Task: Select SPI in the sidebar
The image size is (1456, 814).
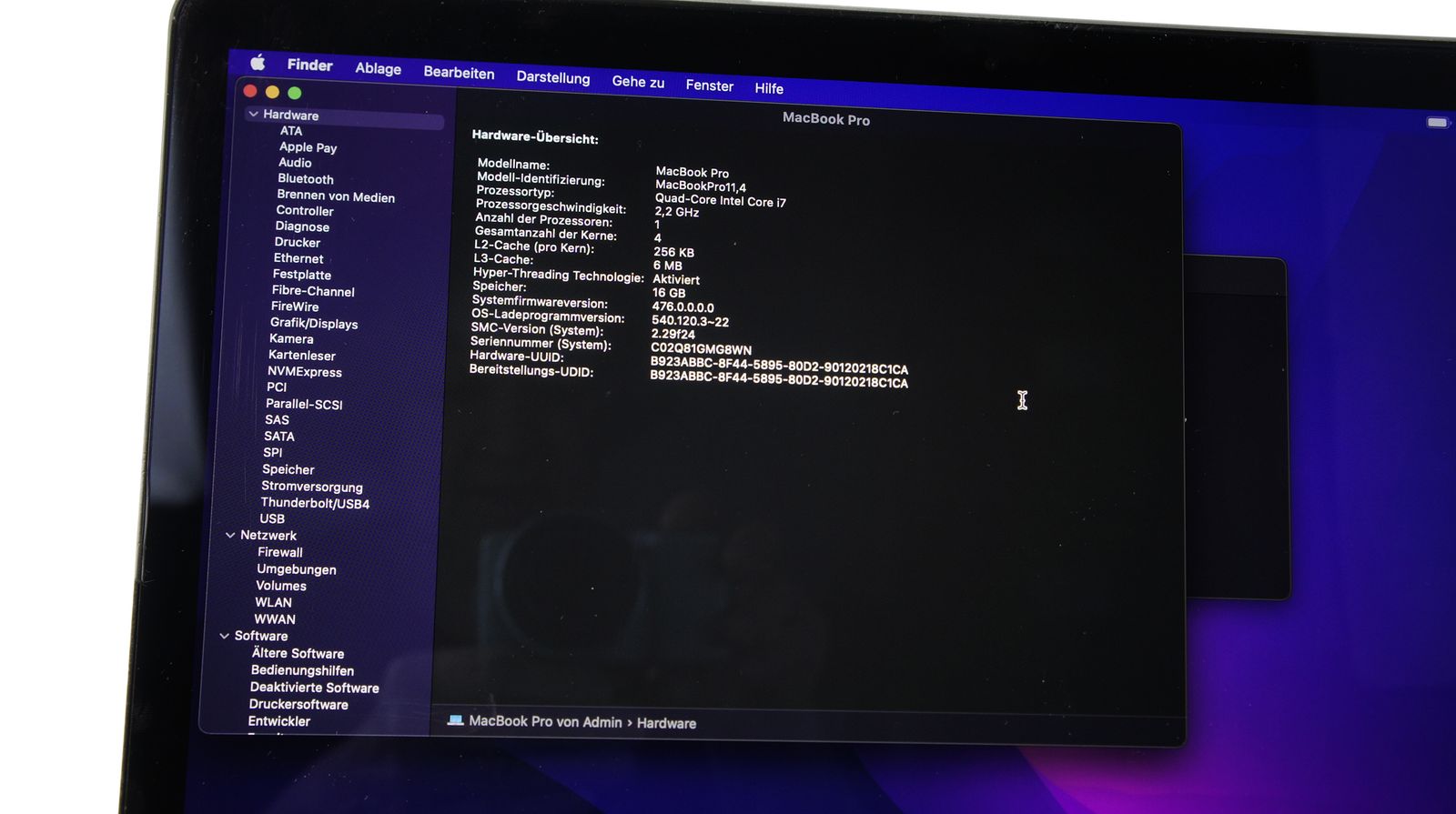Action: [272, 452]
